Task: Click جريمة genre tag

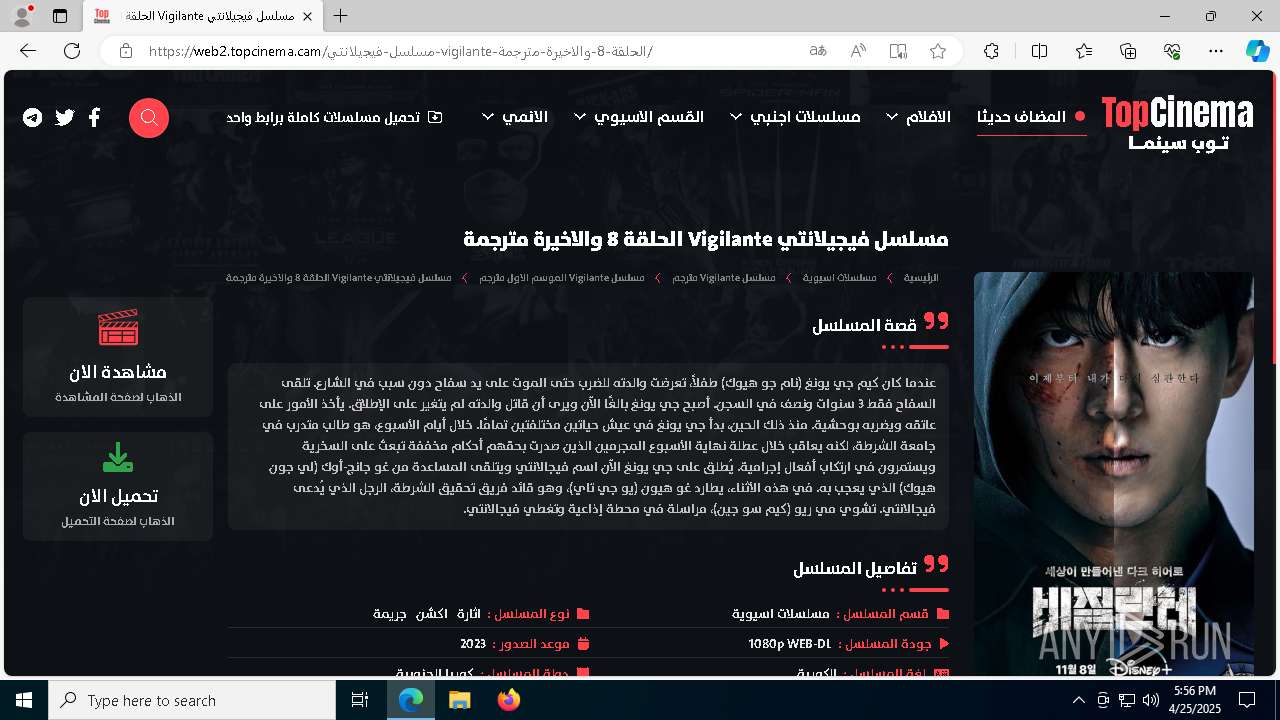Action: tap(390, 614)
